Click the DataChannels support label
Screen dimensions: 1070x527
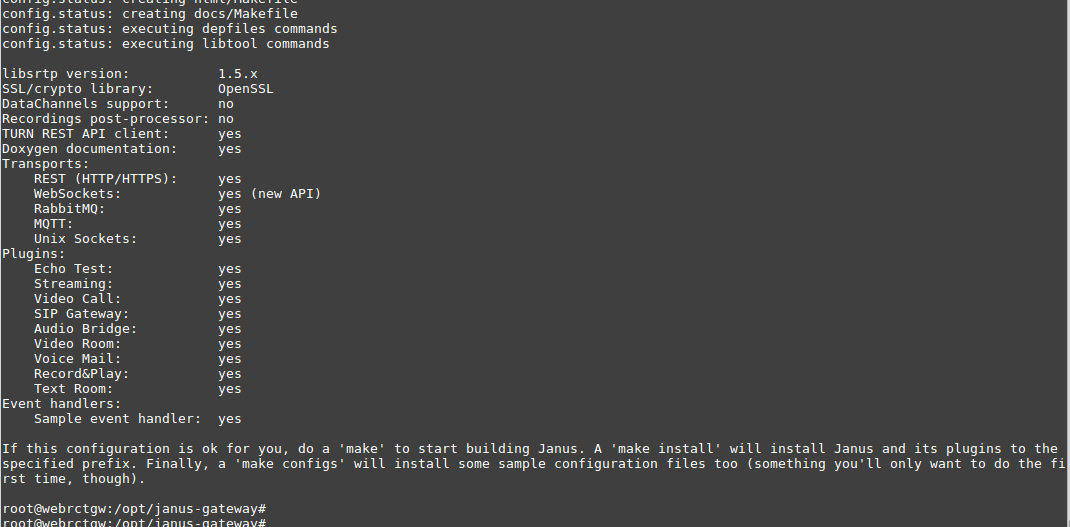click(85, 104)
